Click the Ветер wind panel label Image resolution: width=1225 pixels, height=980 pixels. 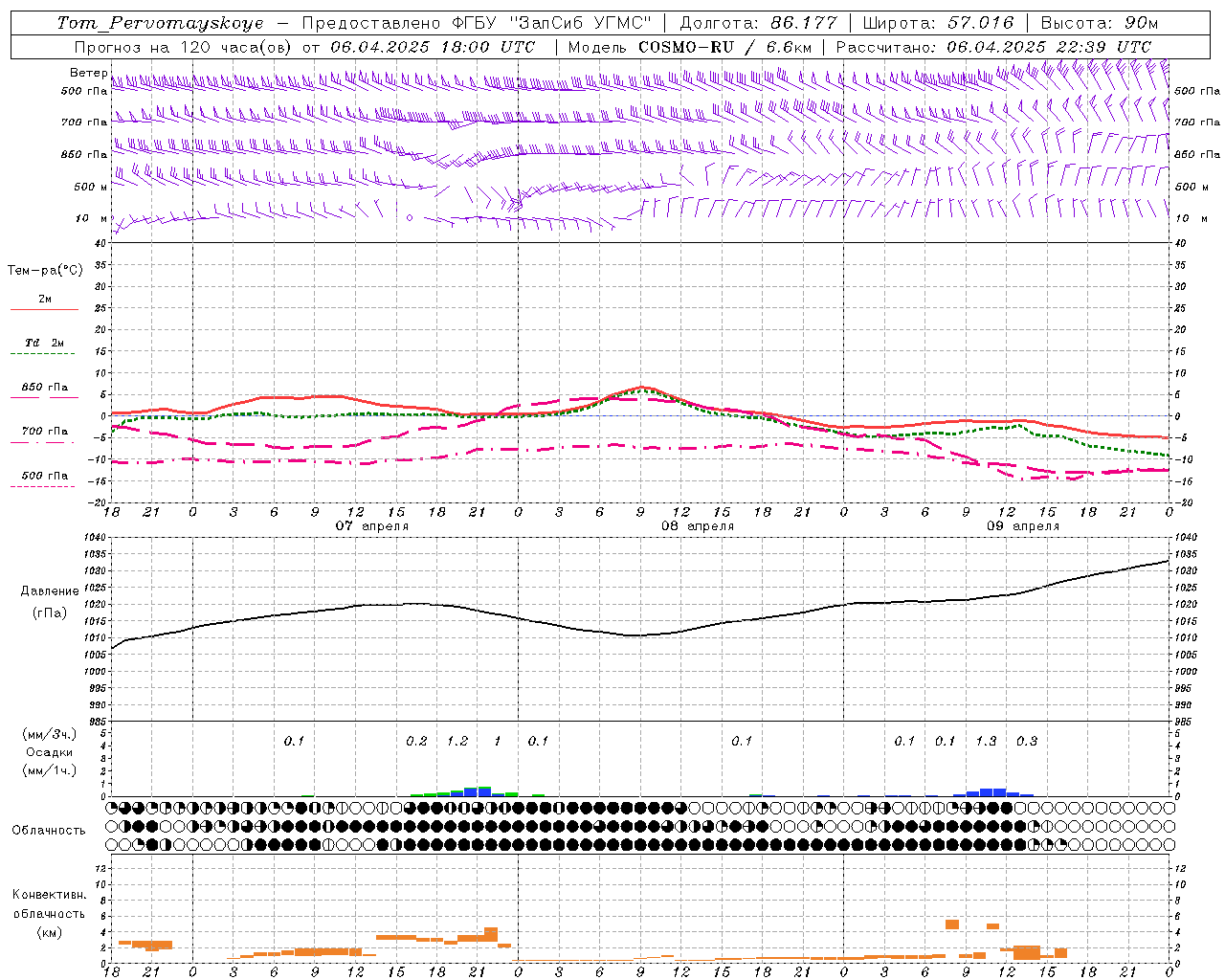tap(89, 73)
